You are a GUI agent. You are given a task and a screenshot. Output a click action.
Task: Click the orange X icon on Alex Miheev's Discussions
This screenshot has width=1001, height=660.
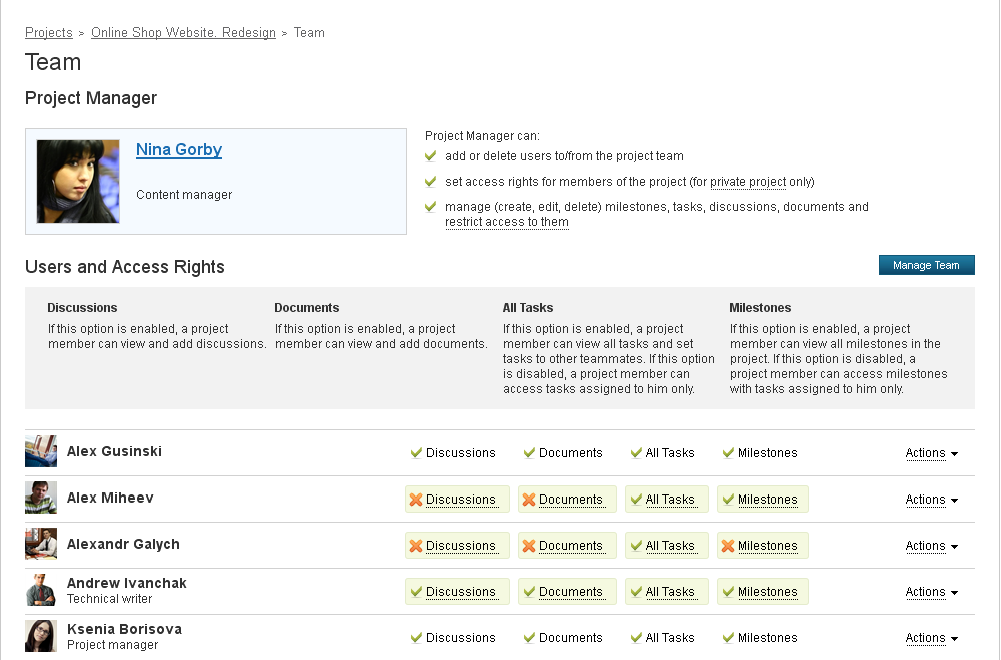point(416,500)
